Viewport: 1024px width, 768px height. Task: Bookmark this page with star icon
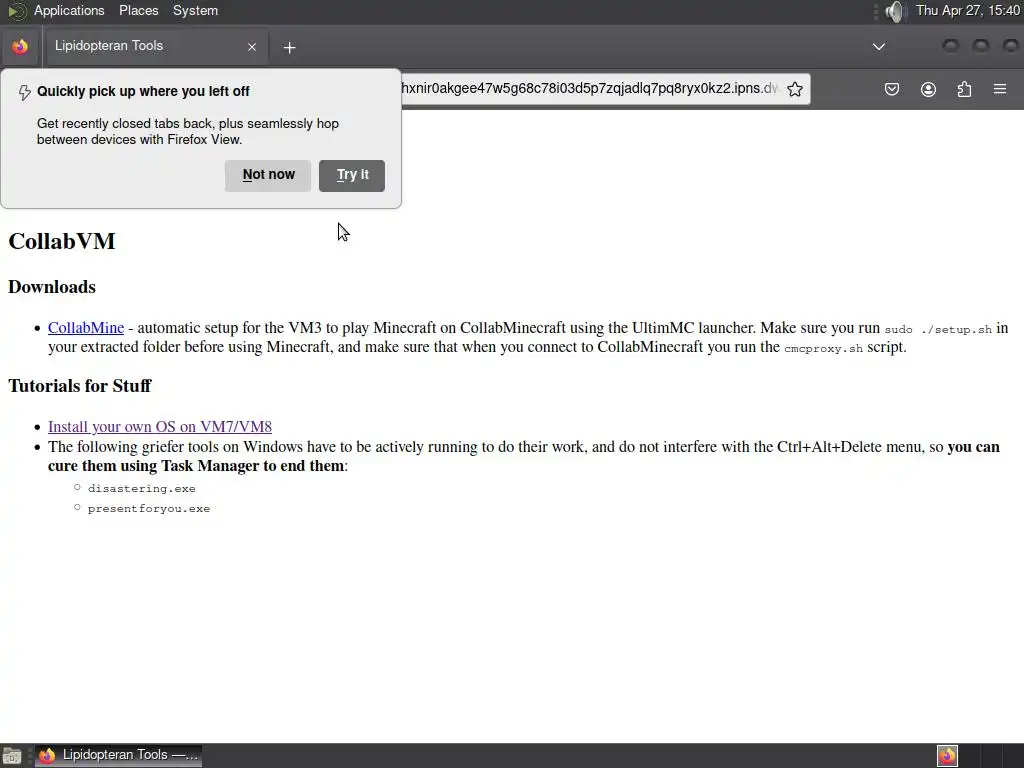pos(794,89)
